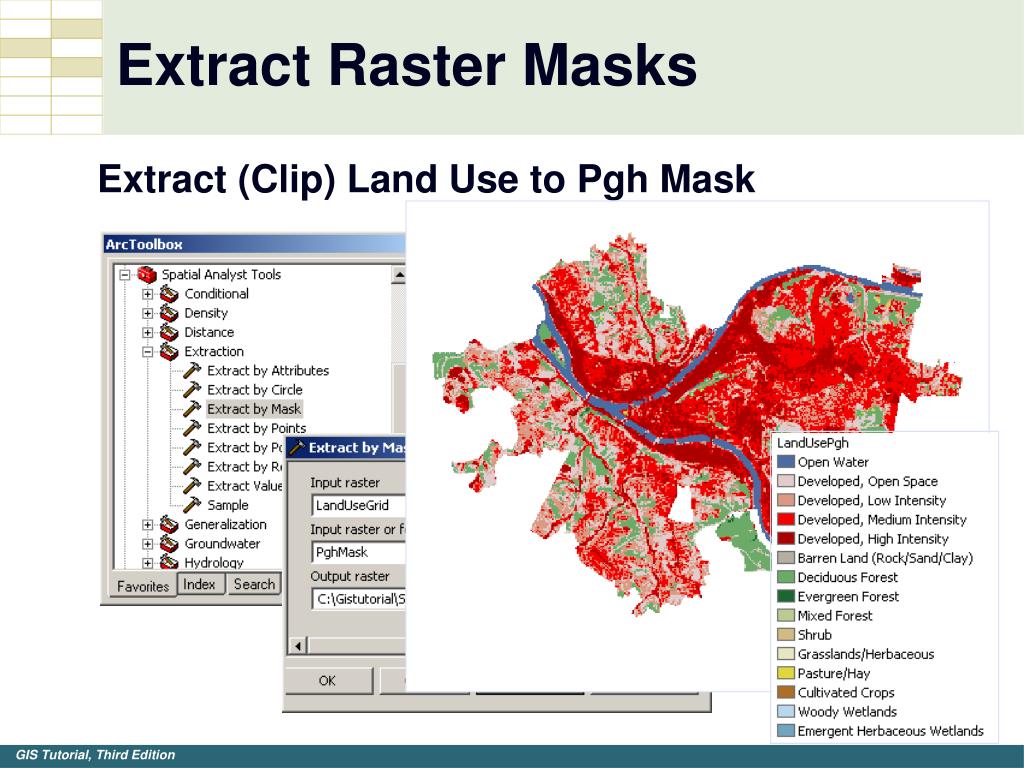The image size is (1024, 768).
Task: Click the Extract by Points hammer icon
Action: click(x=192, y=428)
